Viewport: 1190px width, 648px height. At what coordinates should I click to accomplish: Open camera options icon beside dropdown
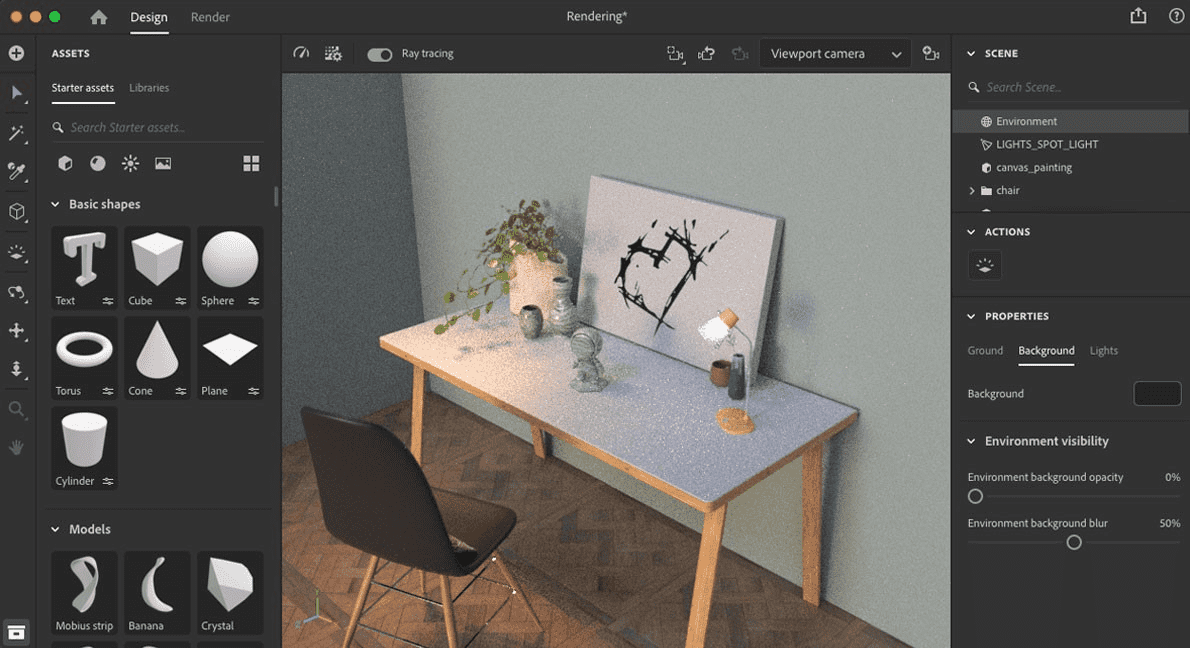coord(930,53)
